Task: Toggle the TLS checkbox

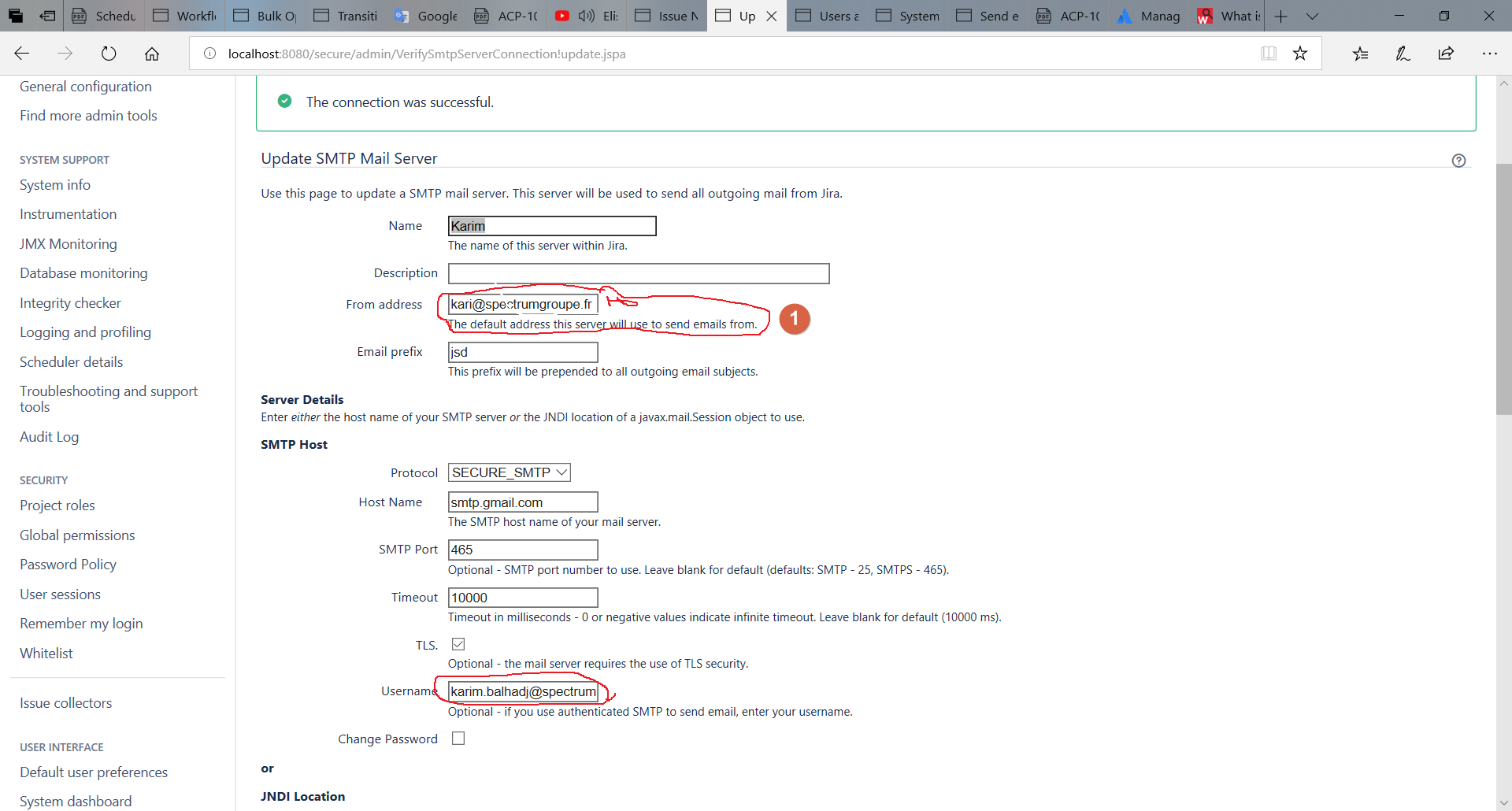Action: pos(458,644)
